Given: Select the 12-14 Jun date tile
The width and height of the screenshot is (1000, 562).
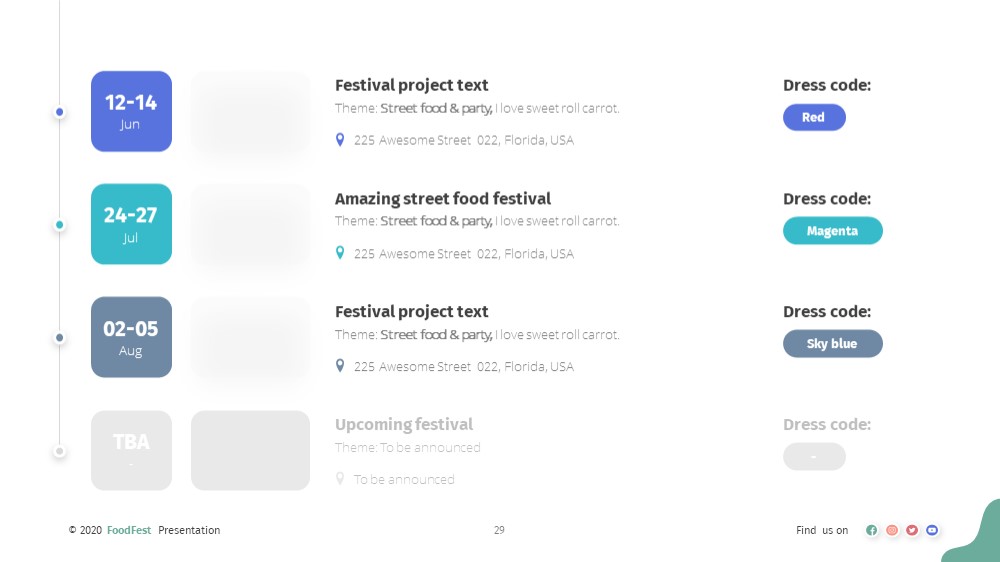Looking at the screenshot, I should [x=131, y=111].
